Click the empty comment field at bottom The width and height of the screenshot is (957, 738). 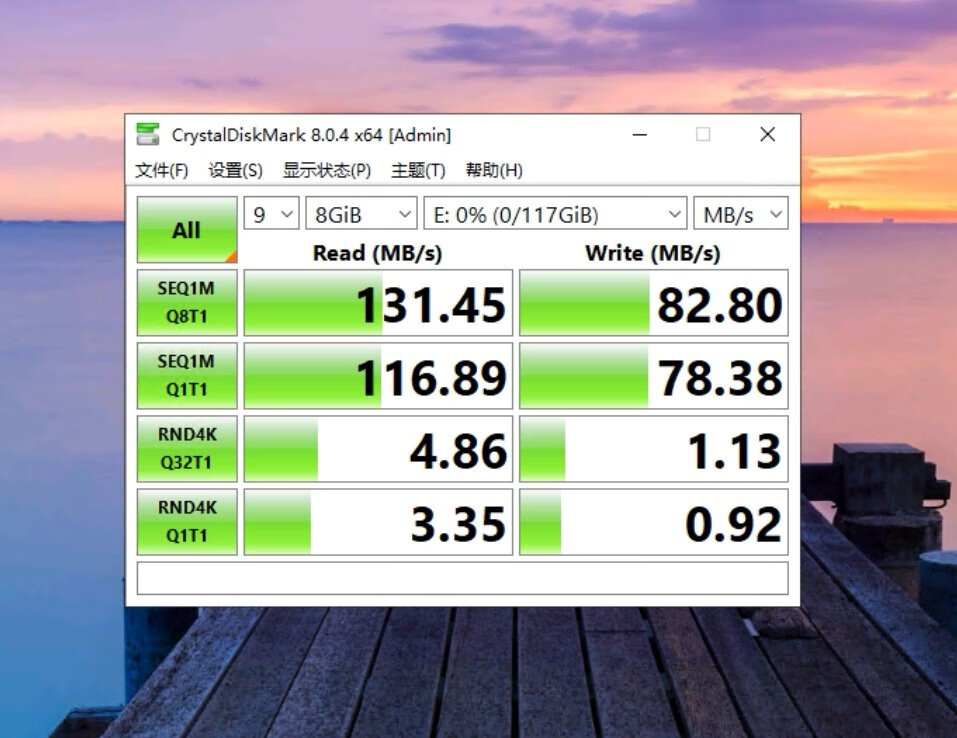tap(463, 578)
